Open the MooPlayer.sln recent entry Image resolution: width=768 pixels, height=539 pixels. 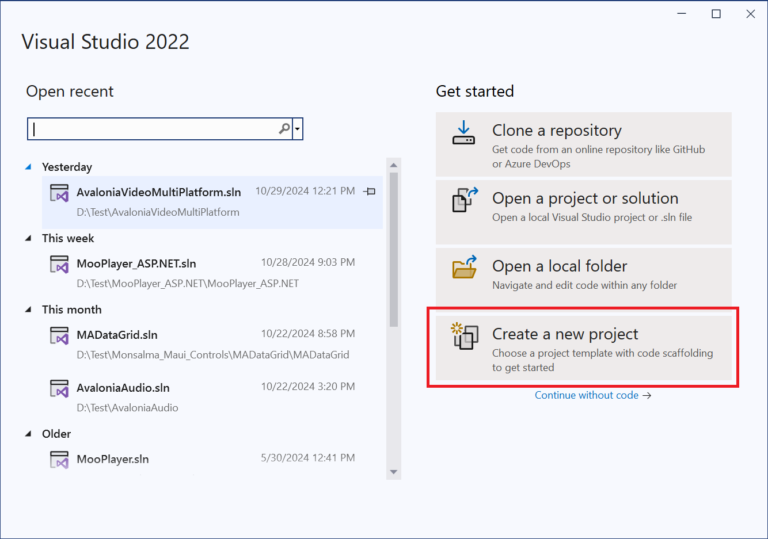point(113,459)
